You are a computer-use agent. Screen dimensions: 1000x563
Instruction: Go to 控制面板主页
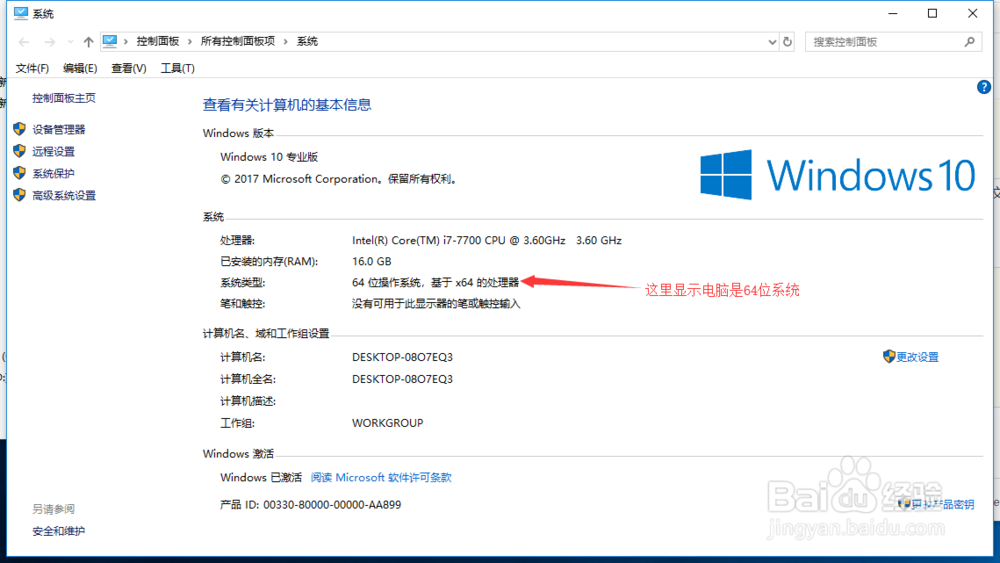click(64, 98)
